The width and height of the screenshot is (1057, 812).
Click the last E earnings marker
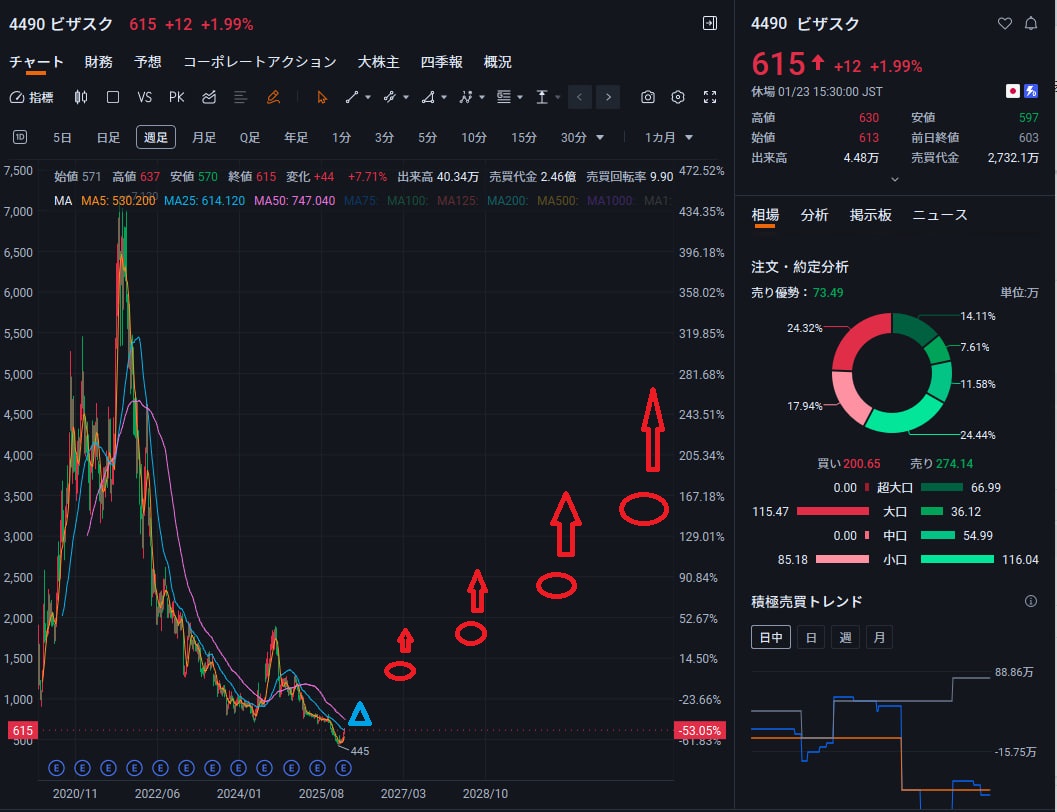point(343,768)
